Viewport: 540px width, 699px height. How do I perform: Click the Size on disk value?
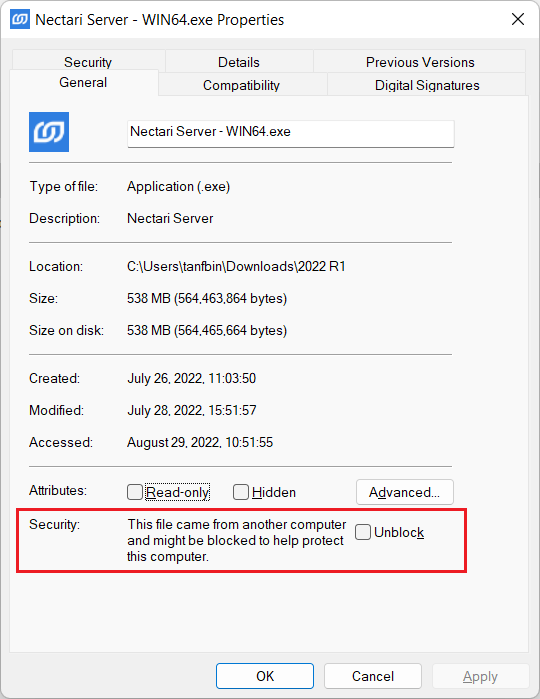pos(207,330)
